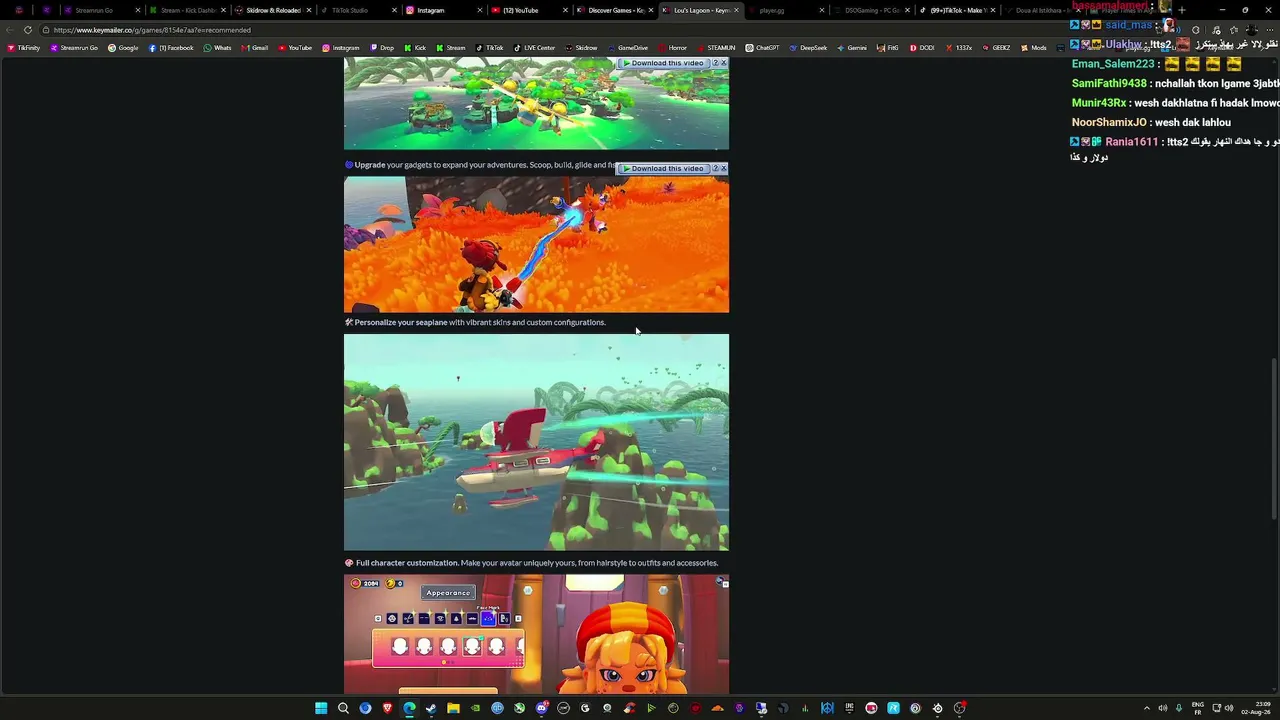Close the (12) YouTube tab

coord(566,10)
